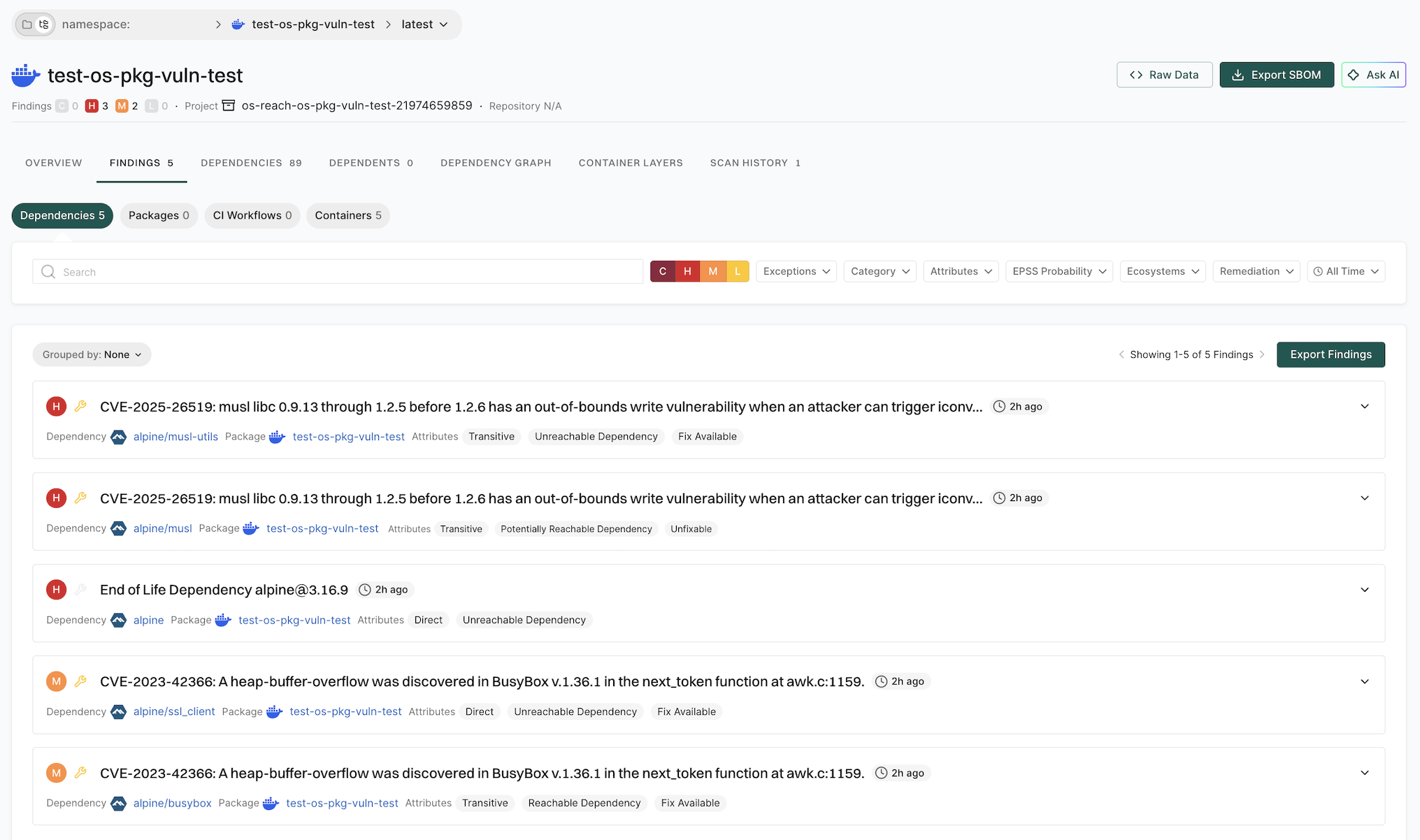Click the Docker whale icon beside the page title
The height and width of the screenshot is (840, 1420).
(x=26, y=75)
